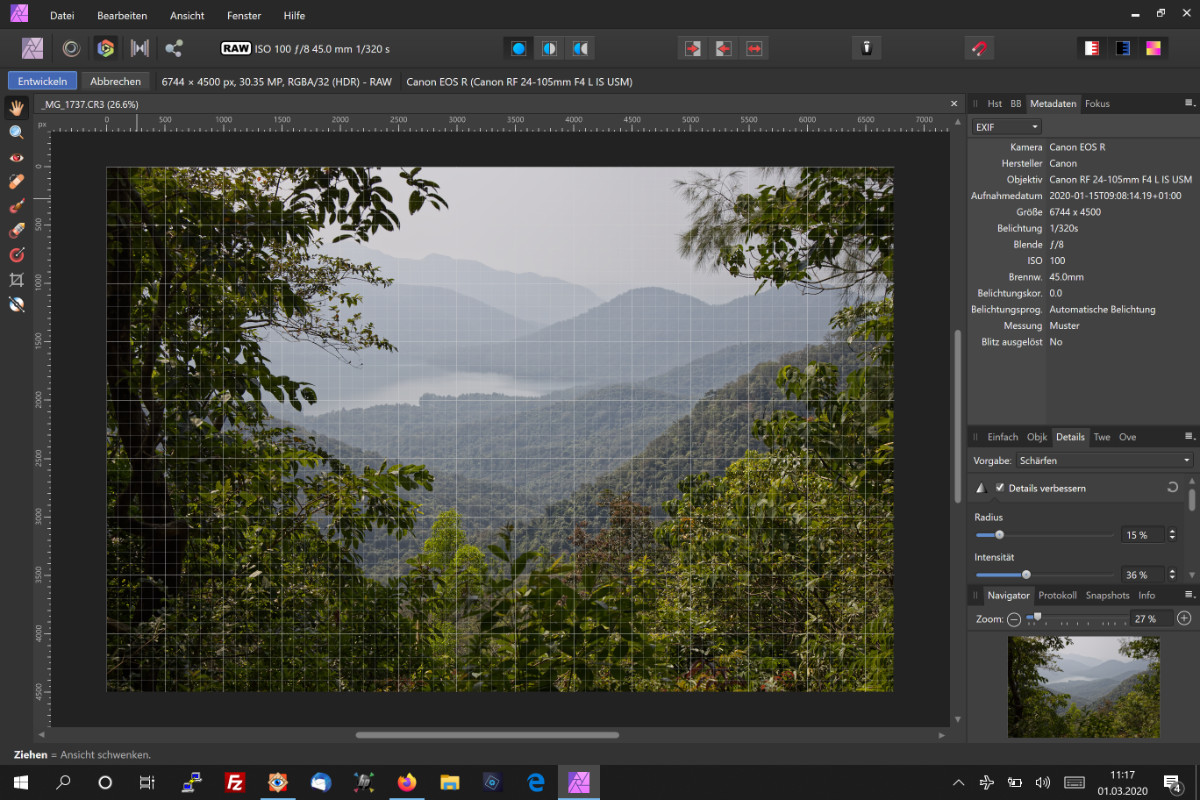Screen dimensions: 1200x800
Task: Collapse the Details verbessern section triangle
Action: (x=981, y=488)
